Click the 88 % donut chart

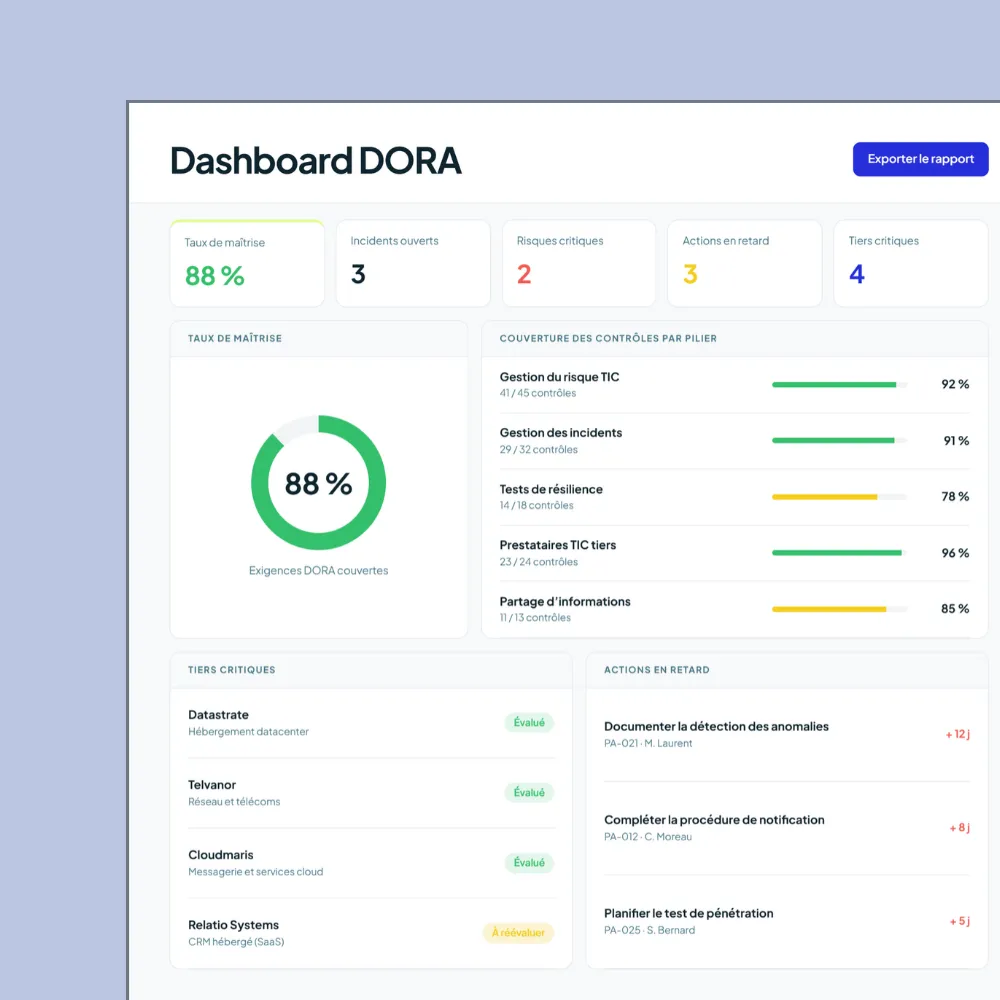pyautogui.click(x=318, y=483)
